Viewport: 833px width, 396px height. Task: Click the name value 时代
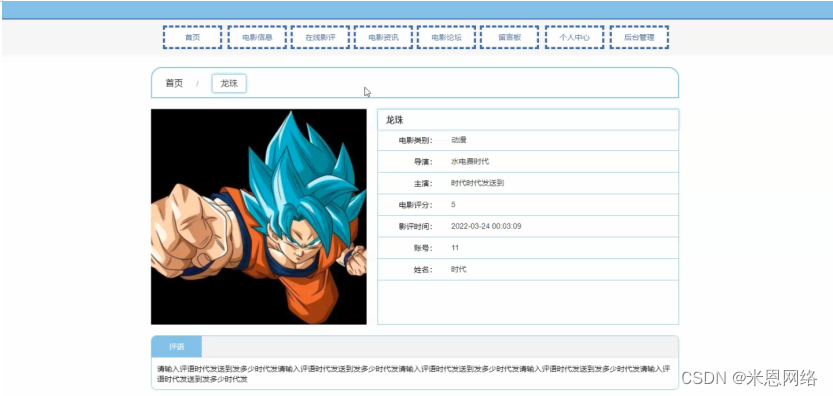(x=458, y=269)
